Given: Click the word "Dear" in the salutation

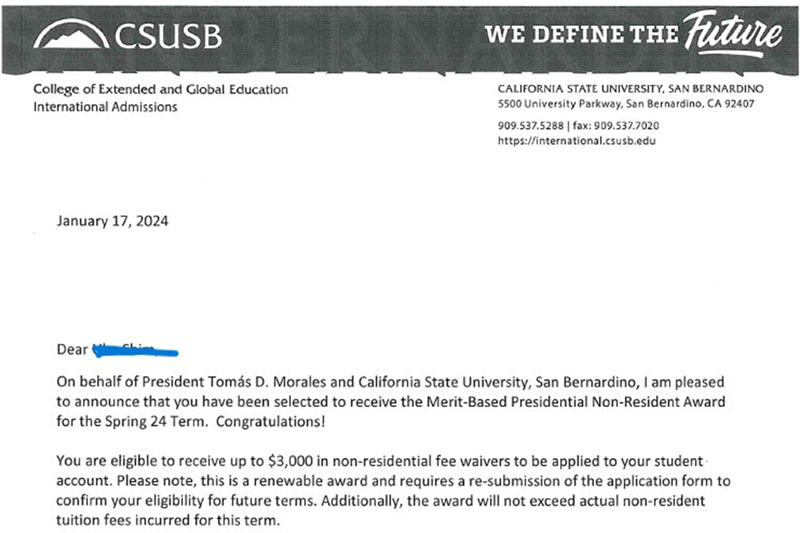Looking at the screenshot, I should 73,349.
